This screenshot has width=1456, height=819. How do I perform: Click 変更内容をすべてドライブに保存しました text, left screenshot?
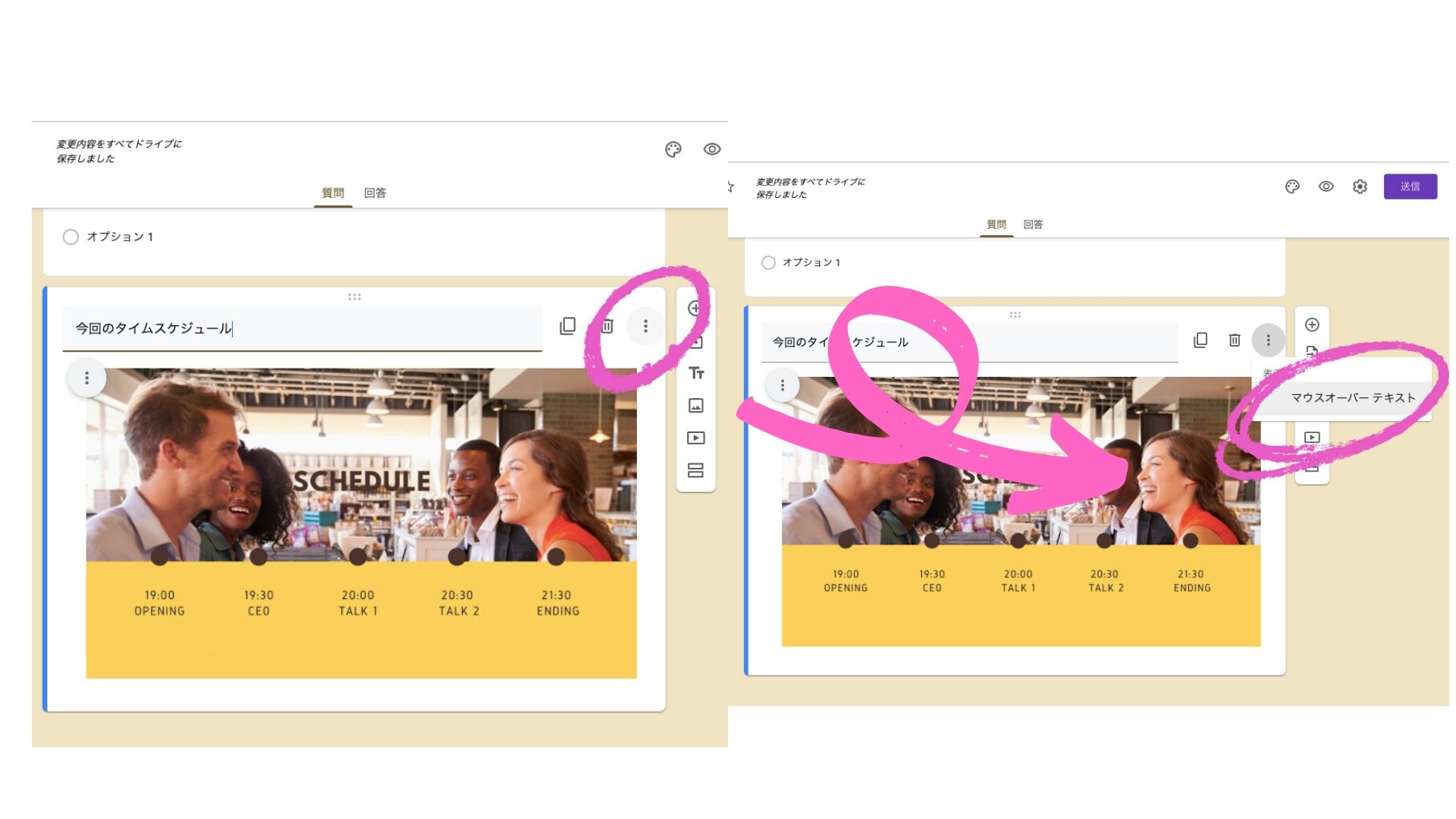click(x=119, y=151)
